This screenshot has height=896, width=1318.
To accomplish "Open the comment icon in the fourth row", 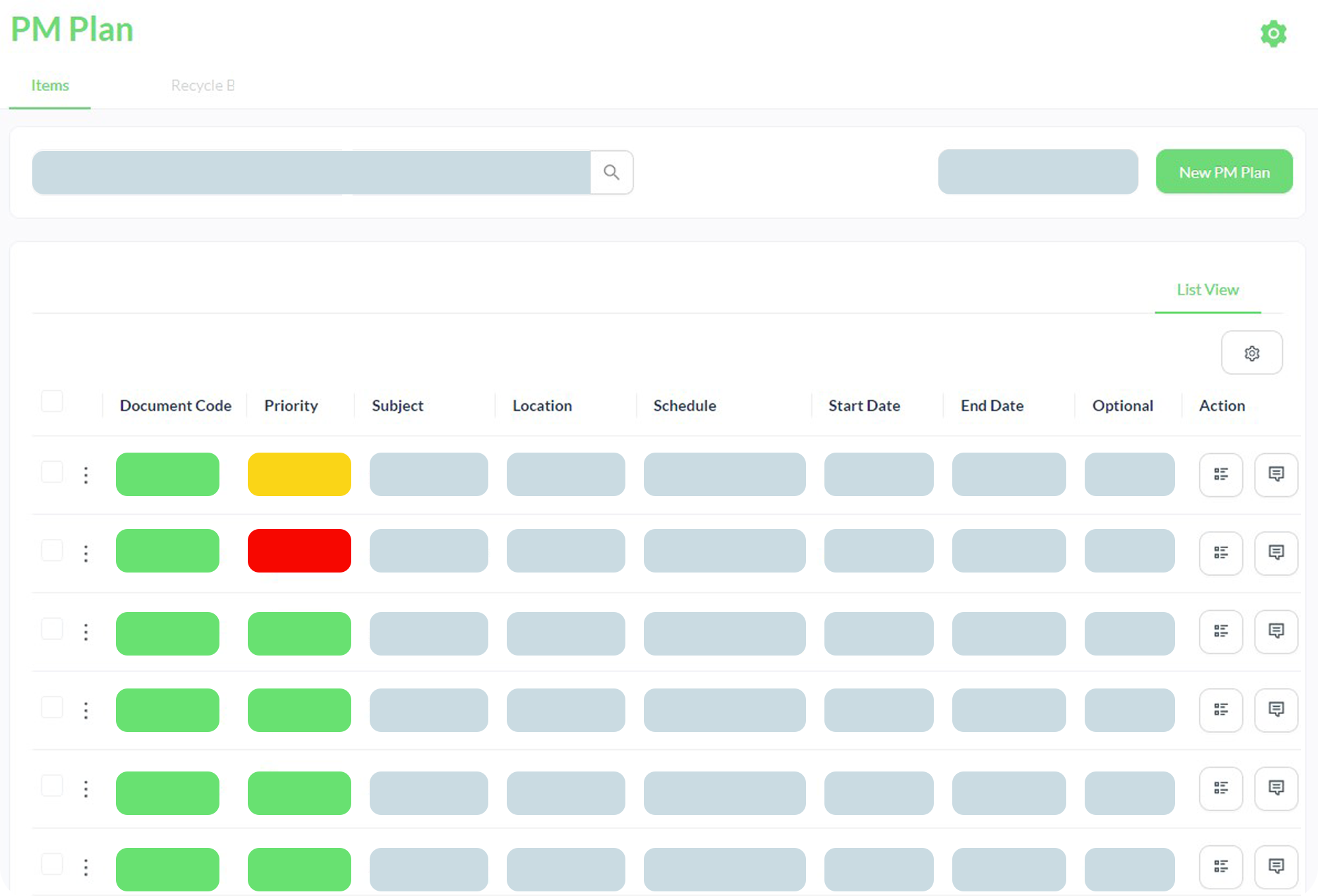I will point(1276,710).
